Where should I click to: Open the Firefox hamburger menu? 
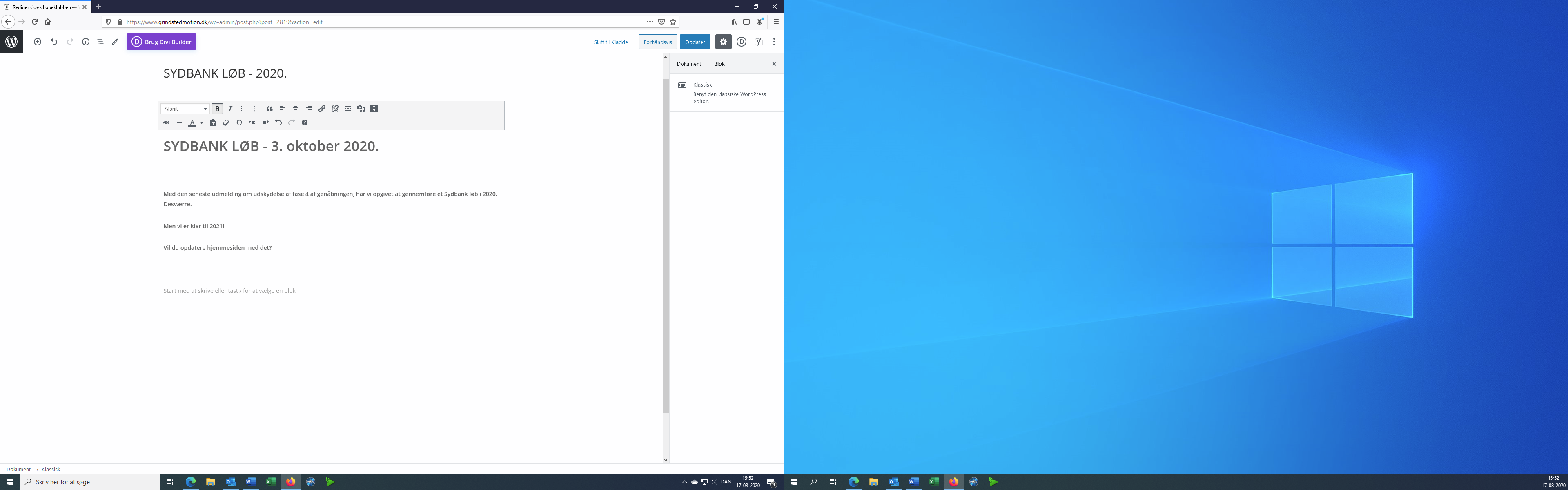tap(776, 22)
